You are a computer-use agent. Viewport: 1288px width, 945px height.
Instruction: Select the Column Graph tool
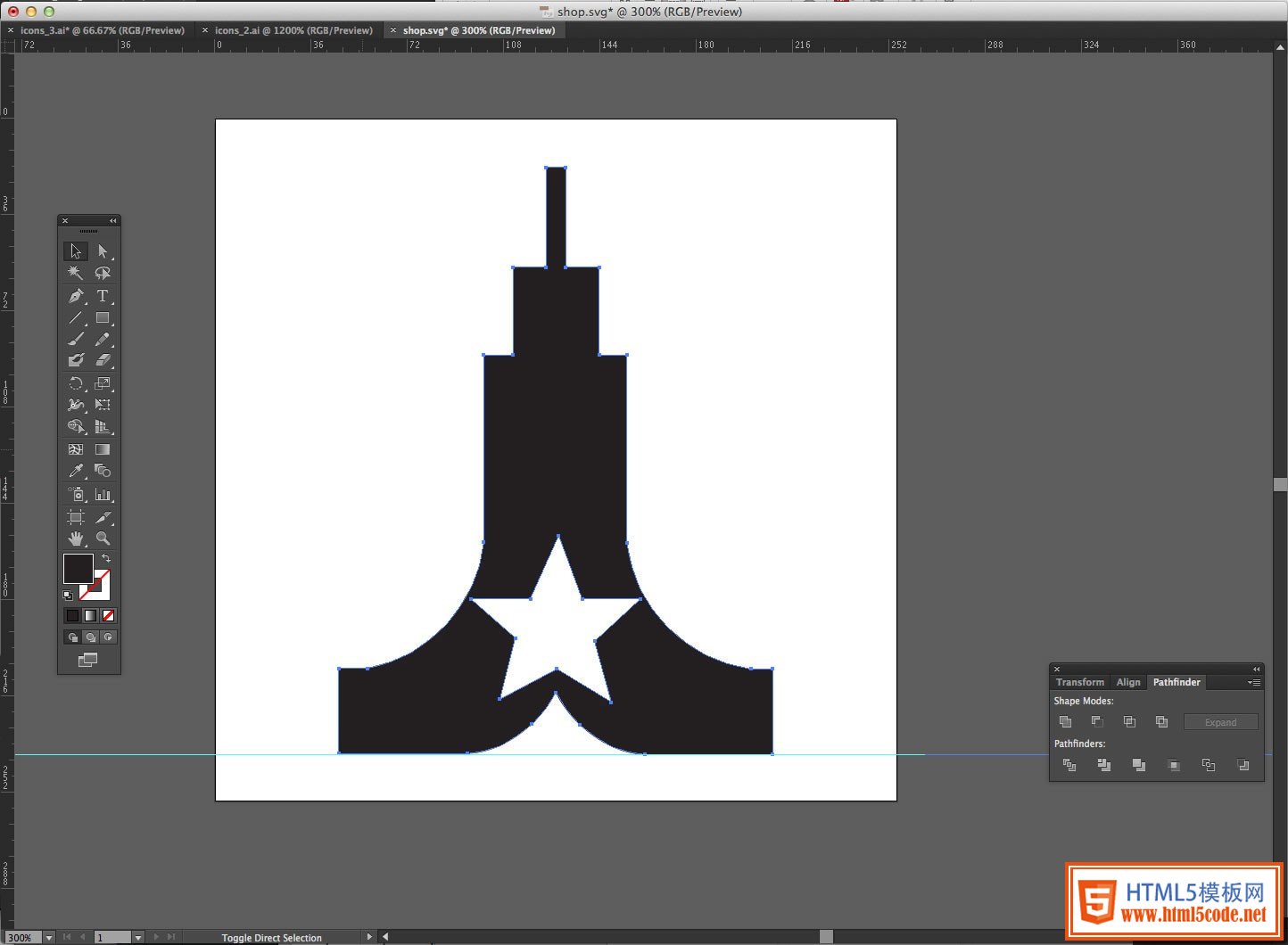[103, 494]
